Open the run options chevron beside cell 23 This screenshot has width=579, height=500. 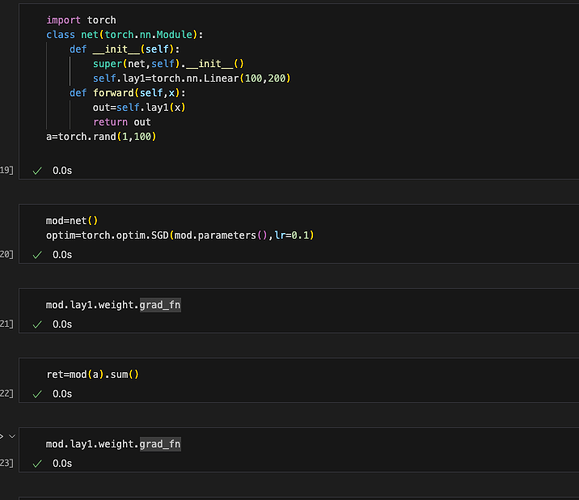pos(12,436)
